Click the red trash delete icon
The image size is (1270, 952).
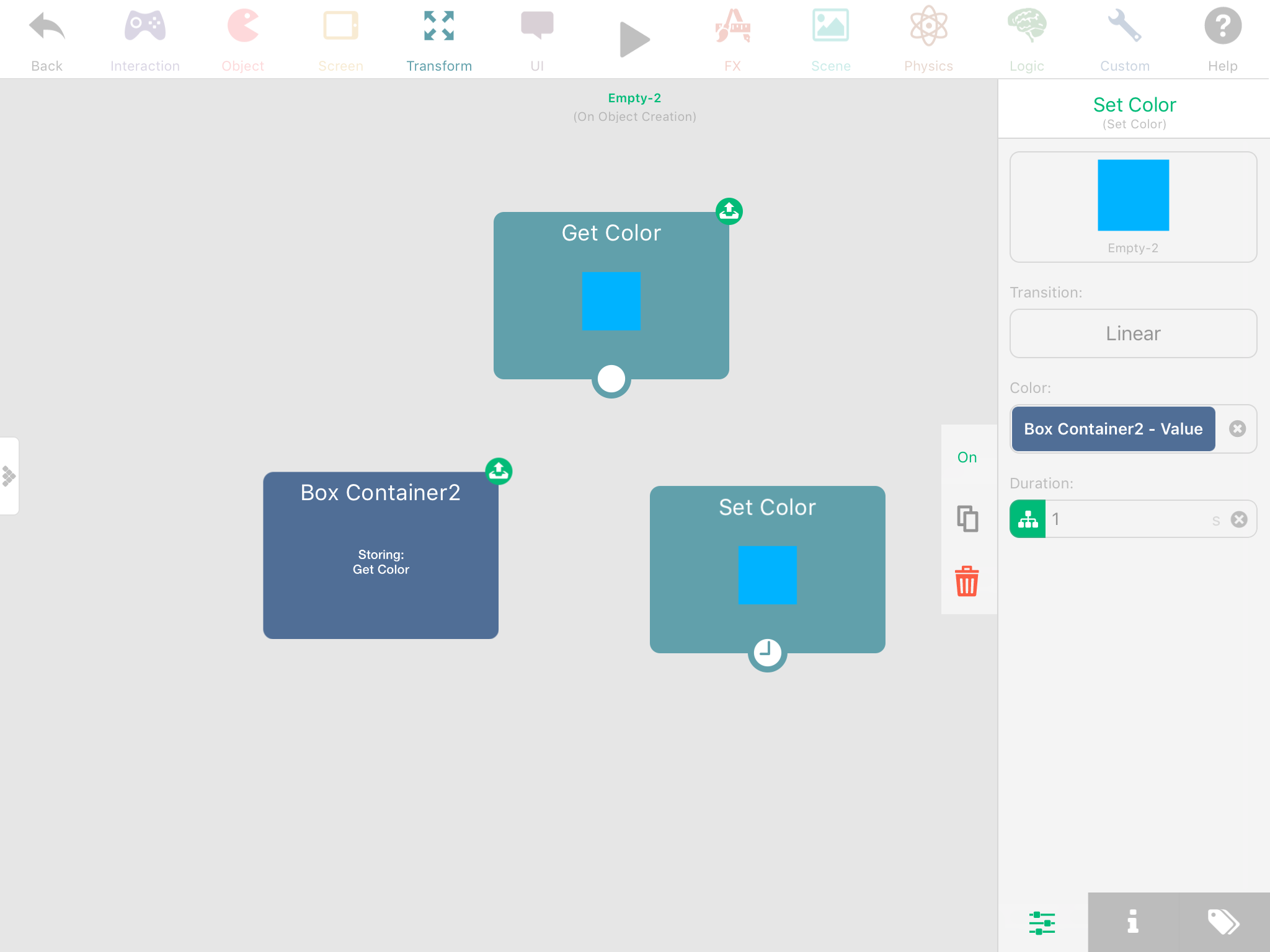967,581
